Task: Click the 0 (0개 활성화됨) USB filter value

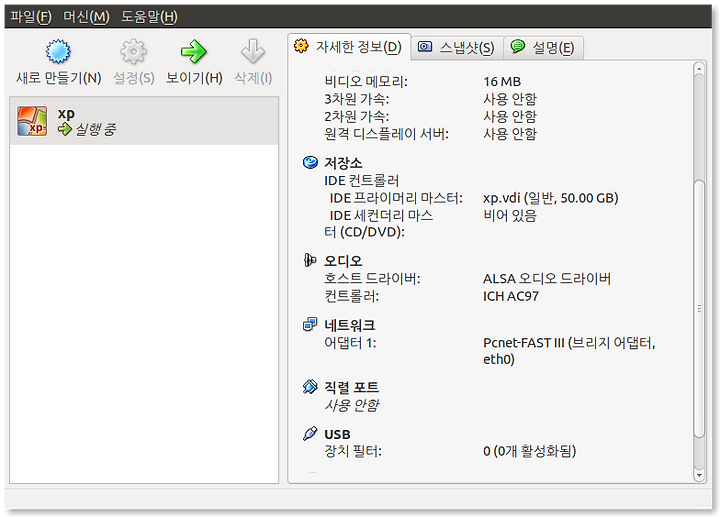Action: 529,451
